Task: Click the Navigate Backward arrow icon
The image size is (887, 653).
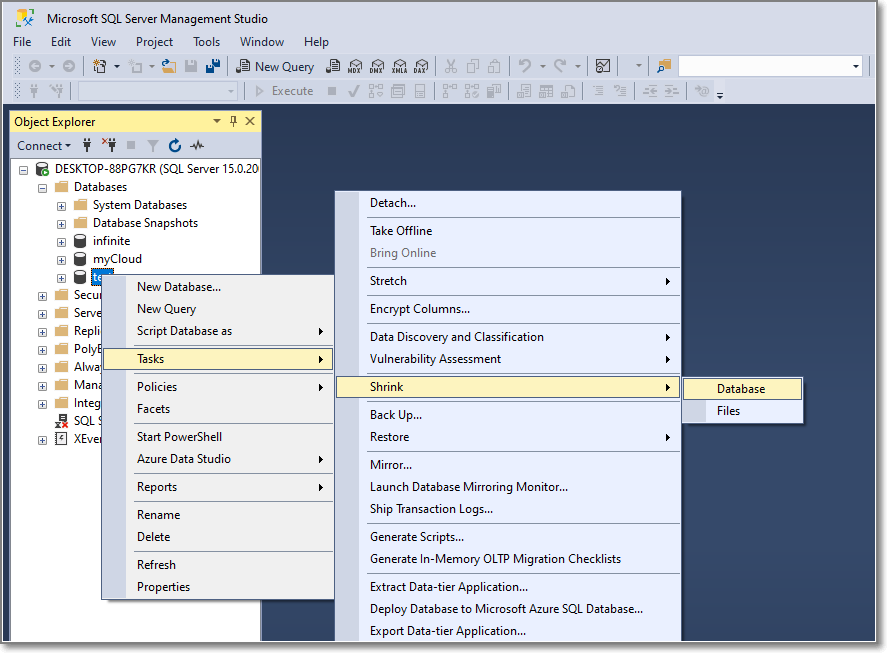Action: pos(35,66)
